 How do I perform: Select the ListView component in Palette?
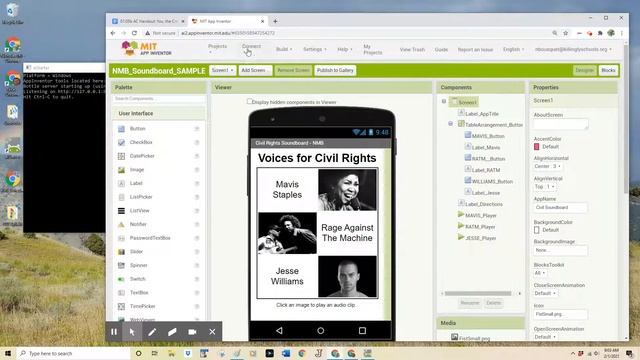tap(140, 211)
